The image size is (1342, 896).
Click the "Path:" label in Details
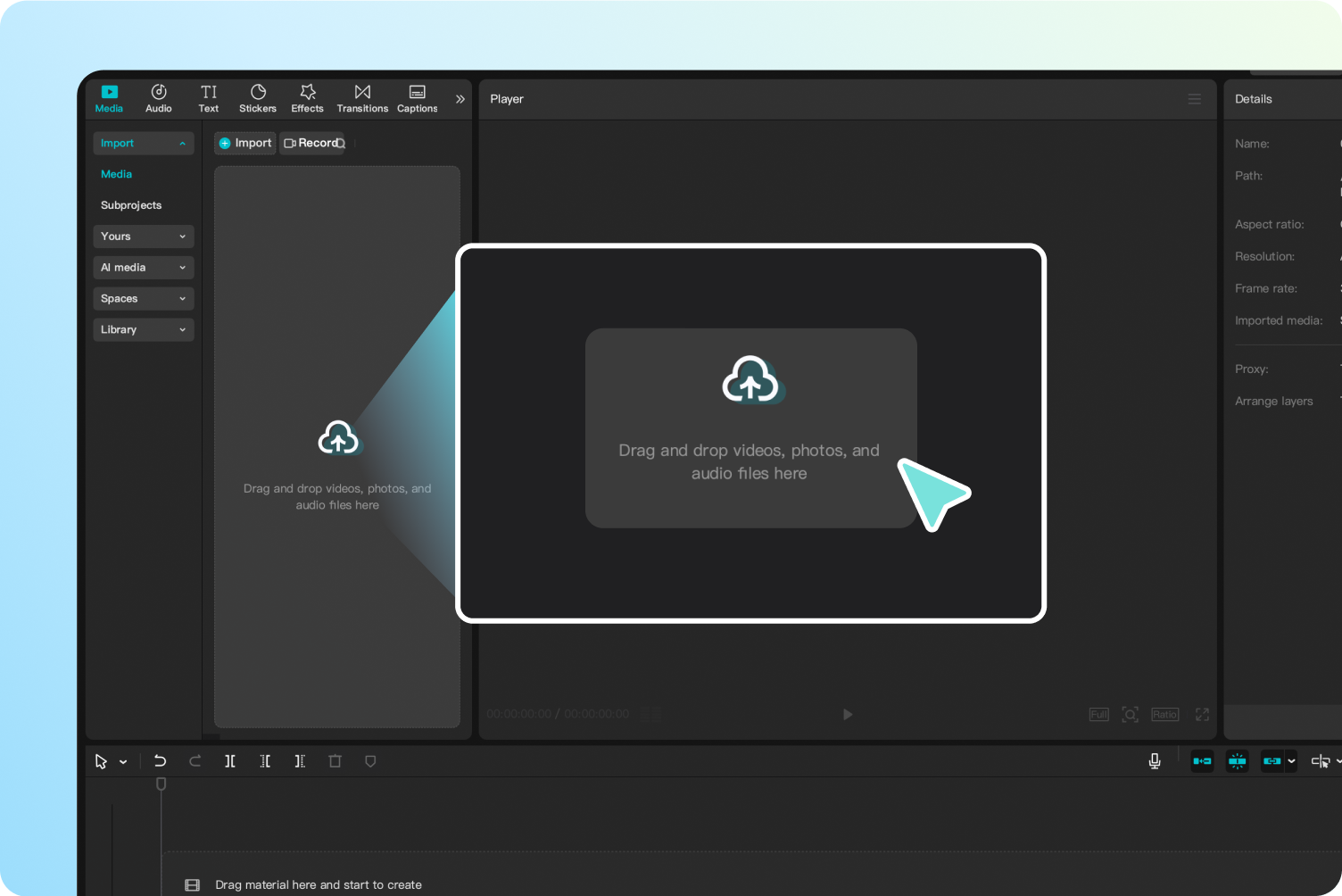1249,176
